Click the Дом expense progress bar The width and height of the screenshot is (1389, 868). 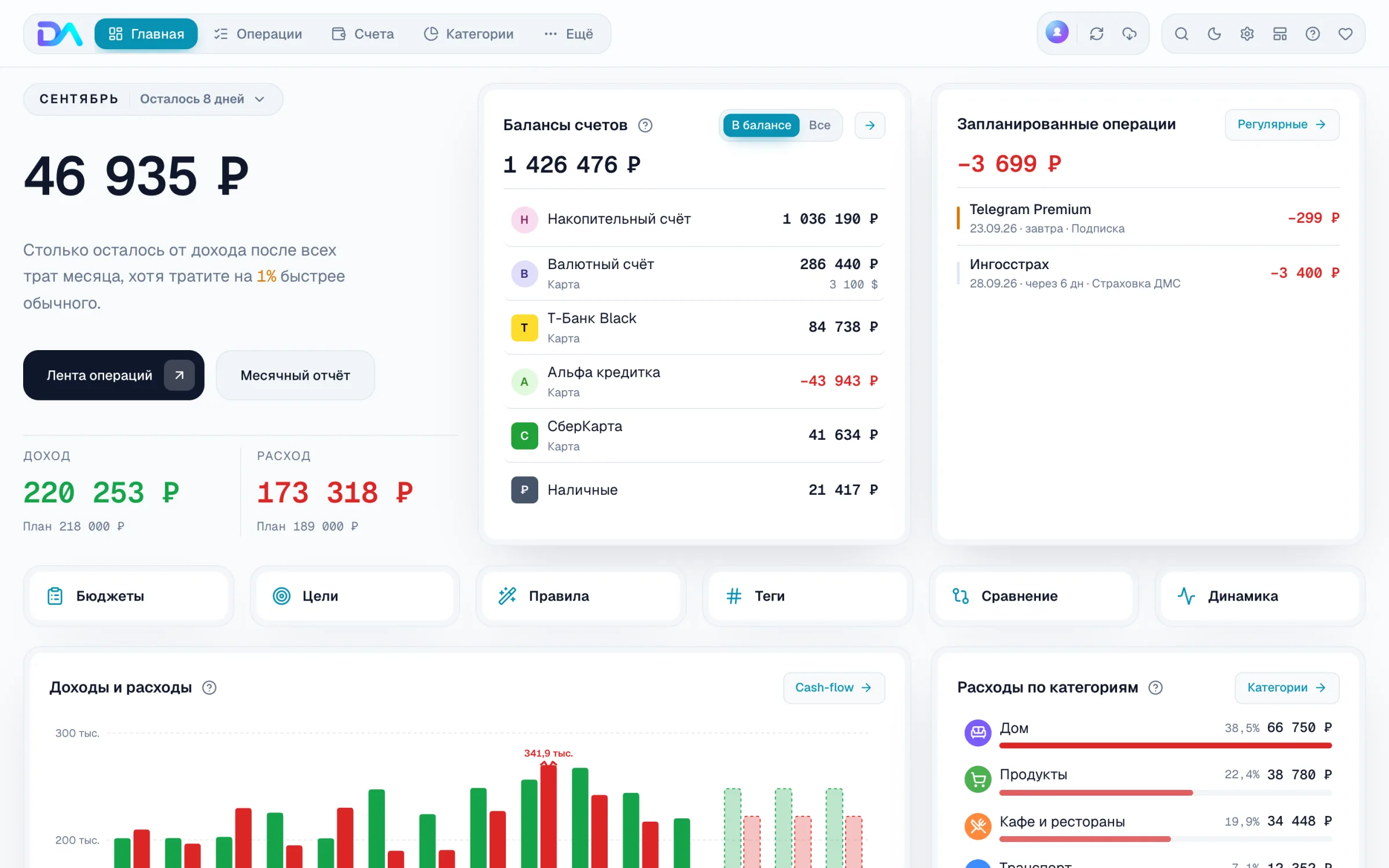click(1165, 745)
